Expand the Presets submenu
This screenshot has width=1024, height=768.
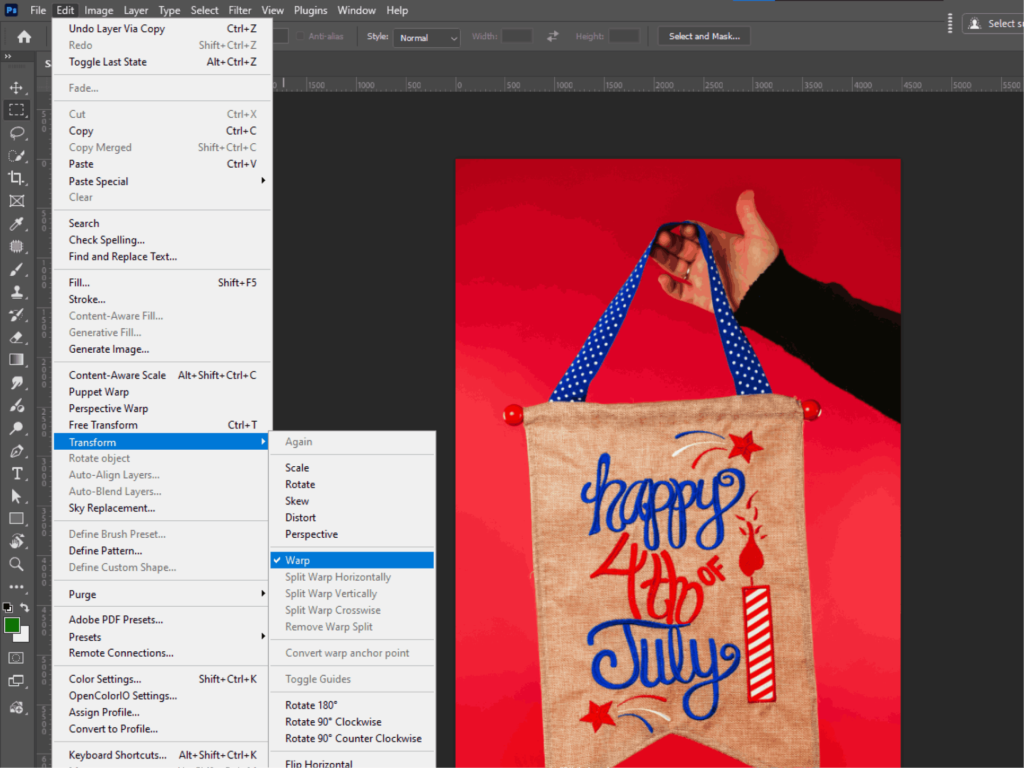[162, 637]
